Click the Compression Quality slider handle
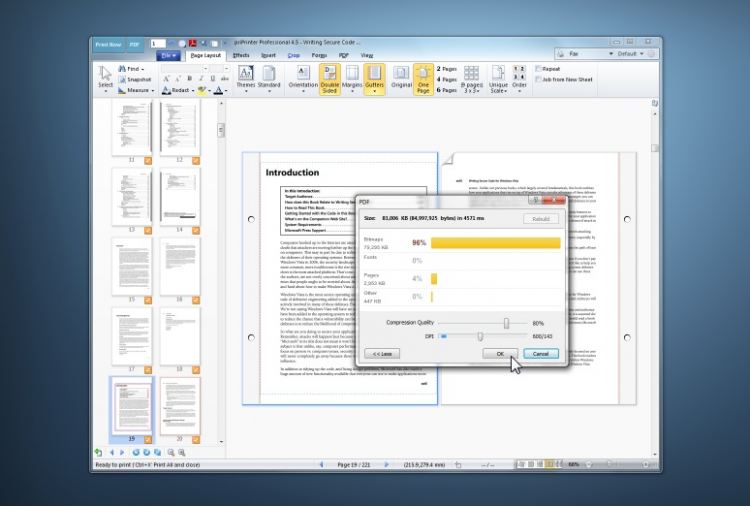Image resolution: width=750 pixels, height=506 pixels. tap(506, 323)
